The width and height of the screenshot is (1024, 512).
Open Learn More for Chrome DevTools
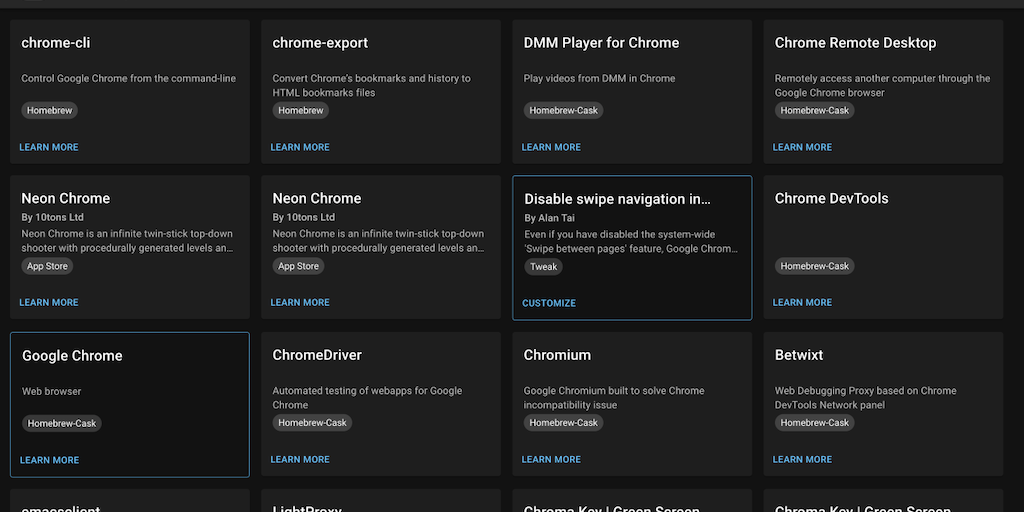click(802, 302)
